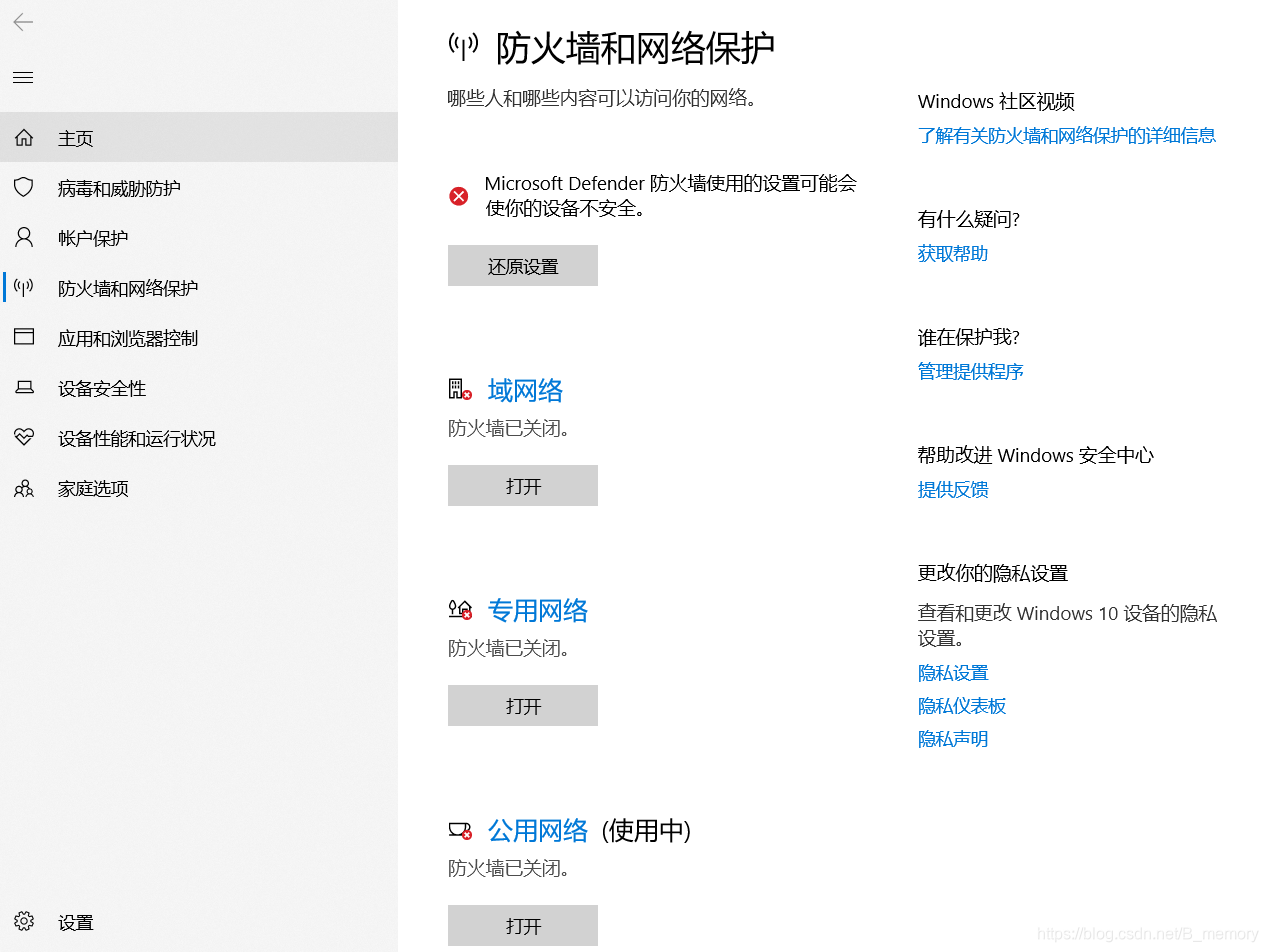Open 设备性能和运行状况 page
1268x952 pixels.
click(x=199, y=437)
